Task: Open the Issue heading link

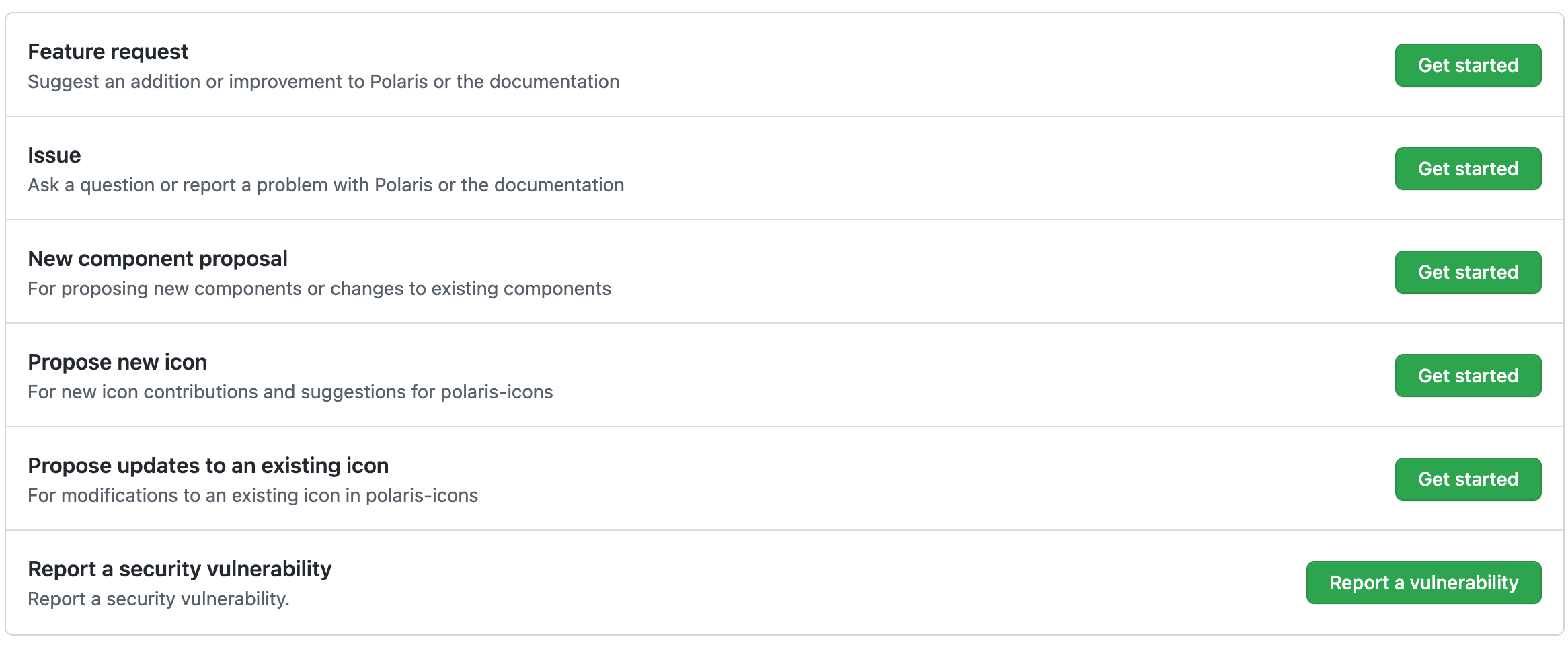Action: tap(54, 155)
